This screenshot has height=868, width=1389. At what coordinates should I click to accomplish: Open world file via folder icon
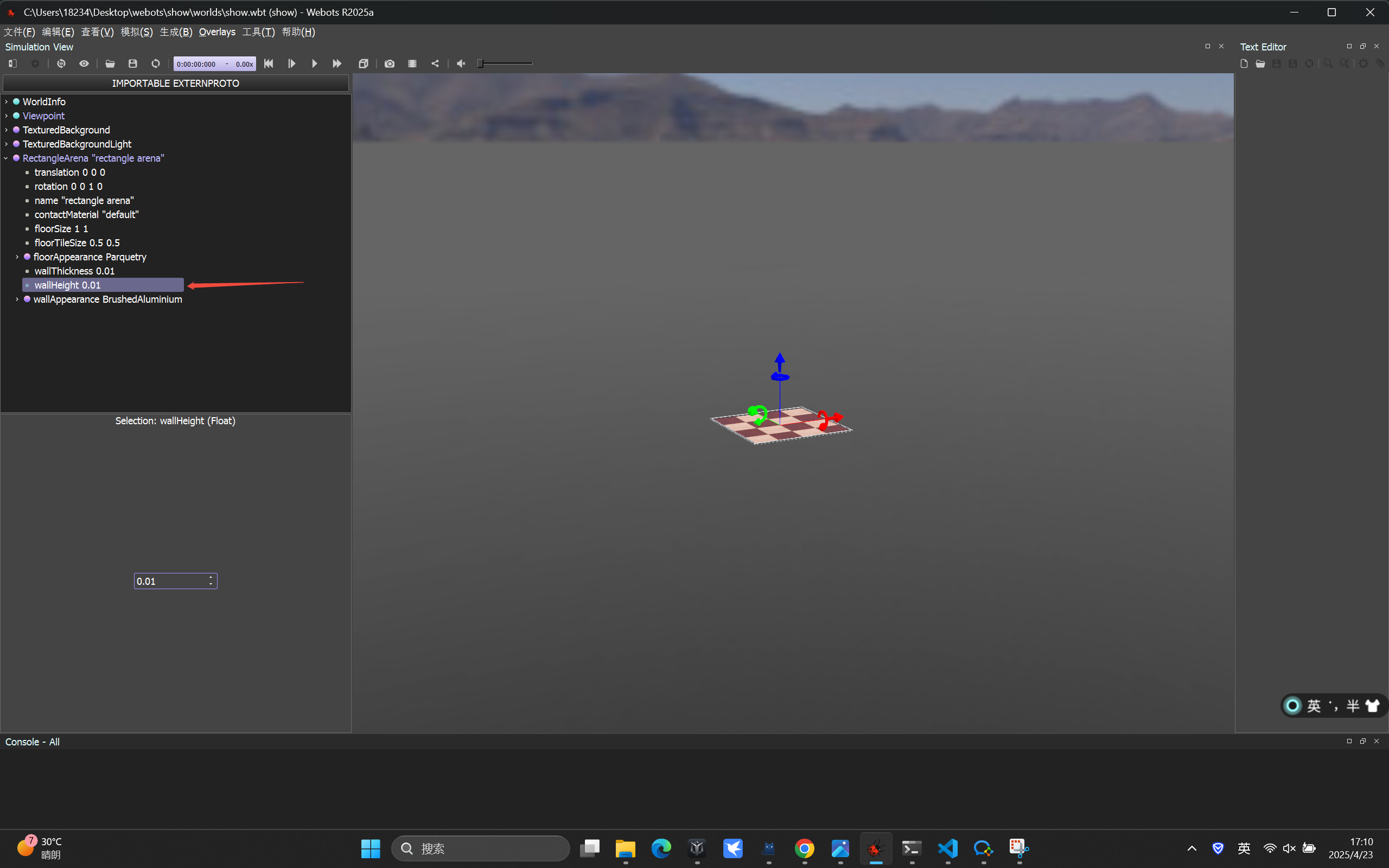tap(110, 63)
